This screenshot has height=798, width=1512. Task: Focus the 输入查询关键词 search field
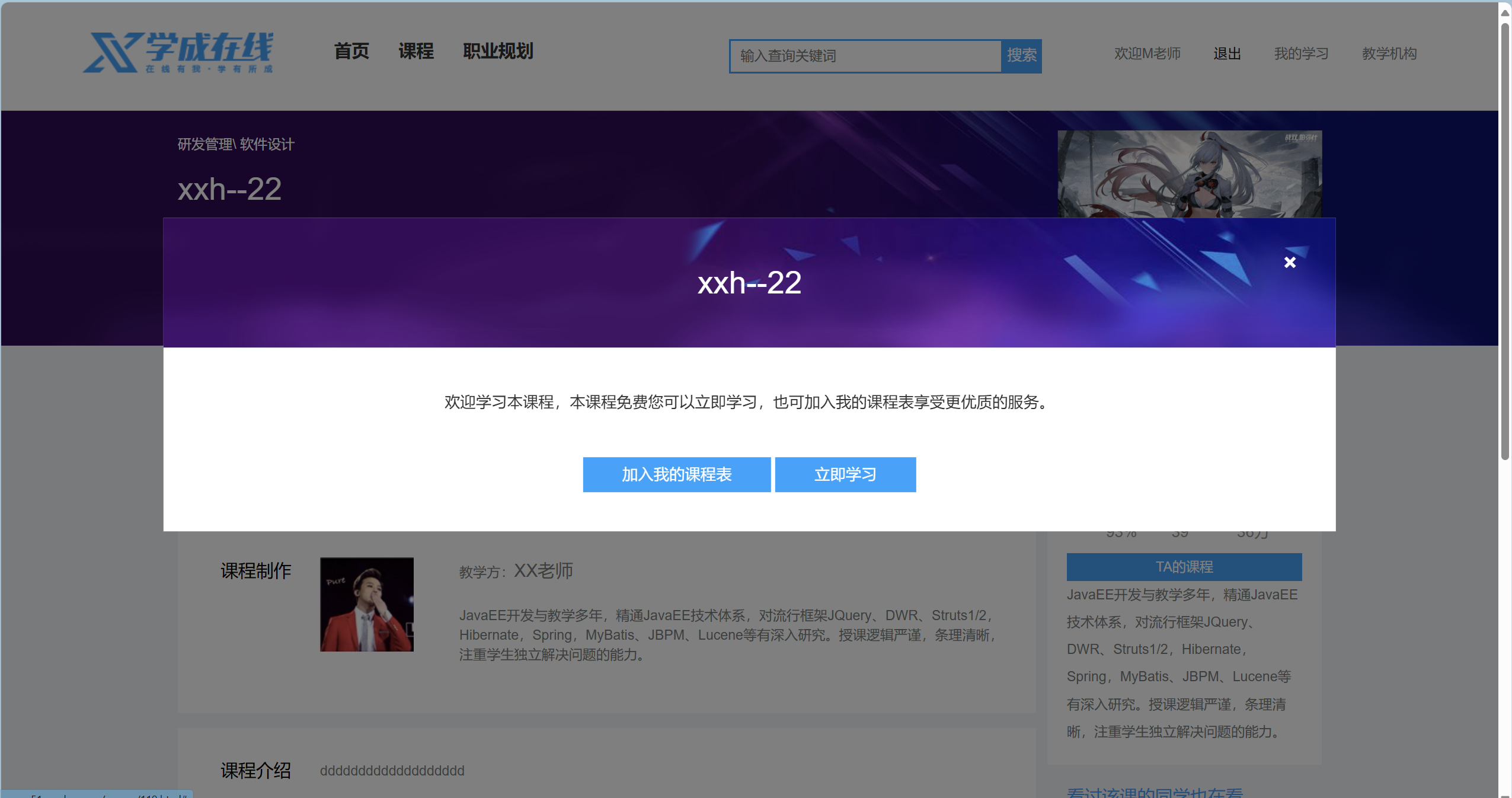pyautogui.click(x=865, y=56)
